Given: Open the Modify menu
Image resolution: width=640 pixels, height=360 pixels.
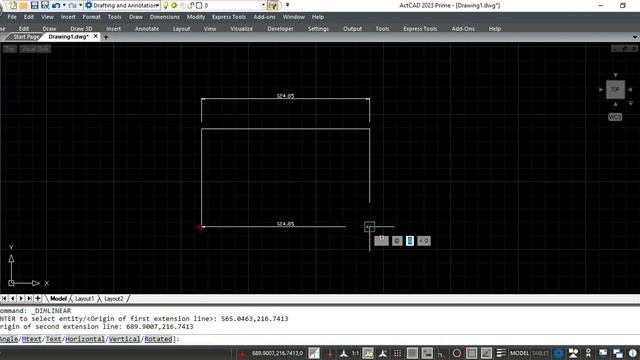Looking at the screenshot, I should [196, 17].
